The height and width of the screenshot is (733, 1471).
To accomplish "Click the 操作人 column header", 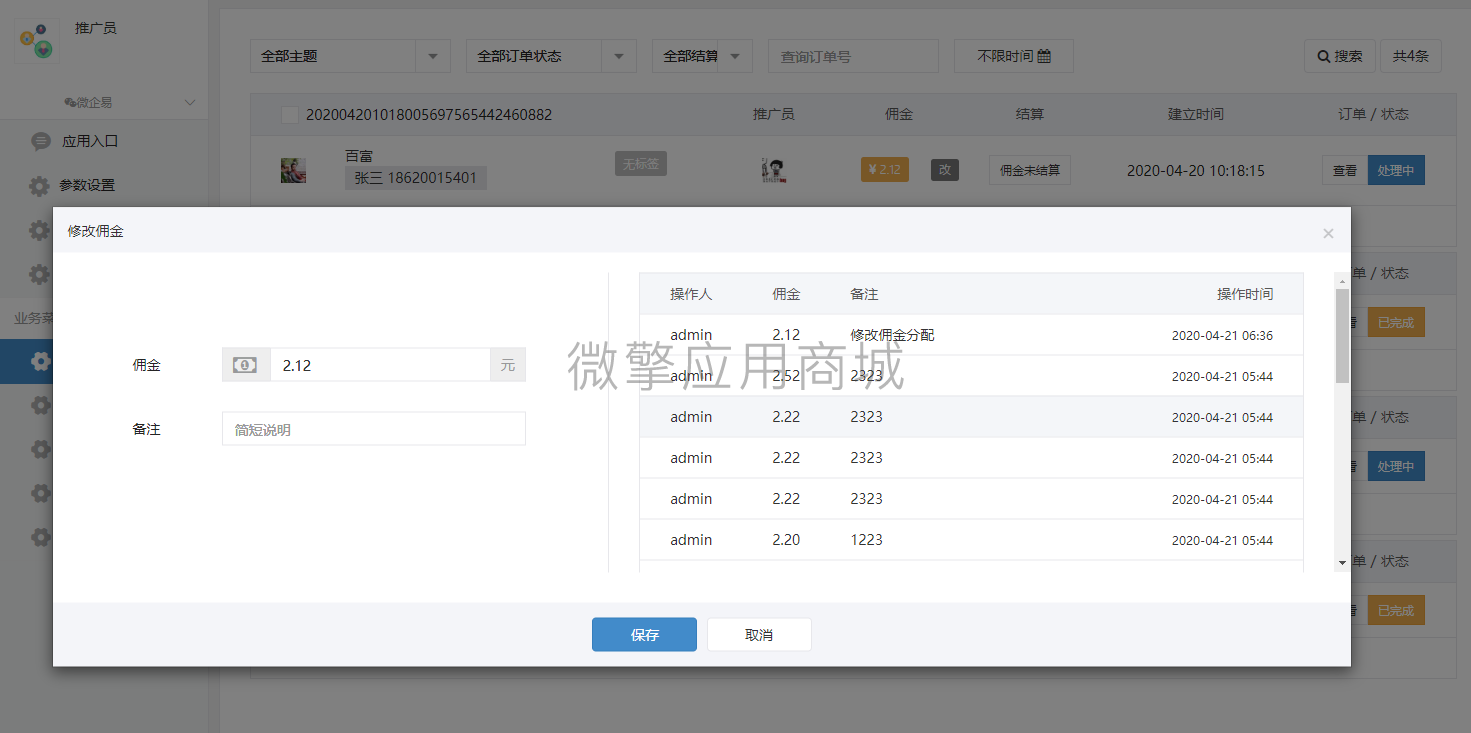I will (x=691, y=294).
